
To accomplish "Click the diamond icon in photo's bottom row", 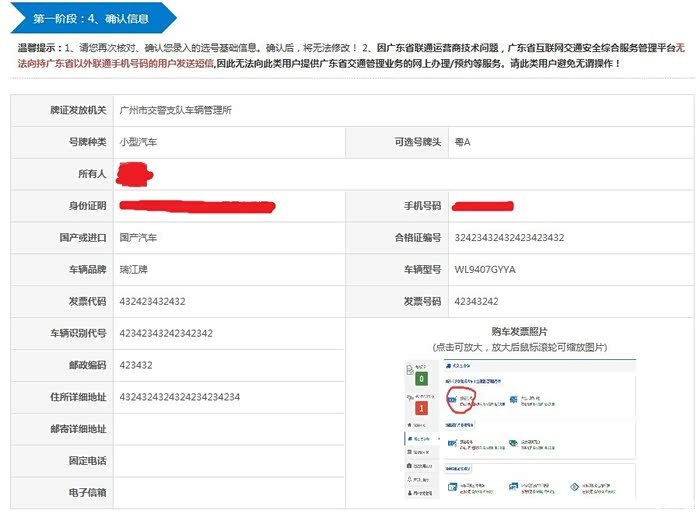I will click(x=574, y=486).
